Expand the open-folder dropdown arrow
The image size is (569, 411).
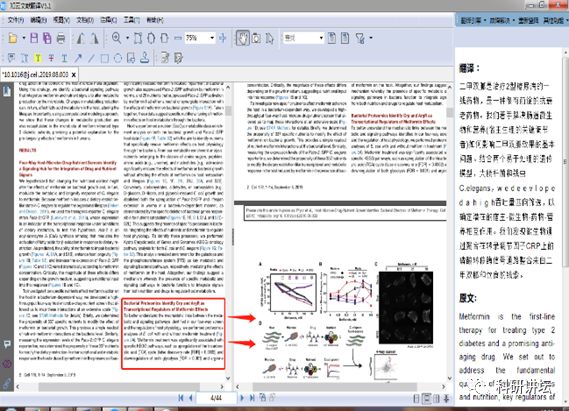pos(24,38)
